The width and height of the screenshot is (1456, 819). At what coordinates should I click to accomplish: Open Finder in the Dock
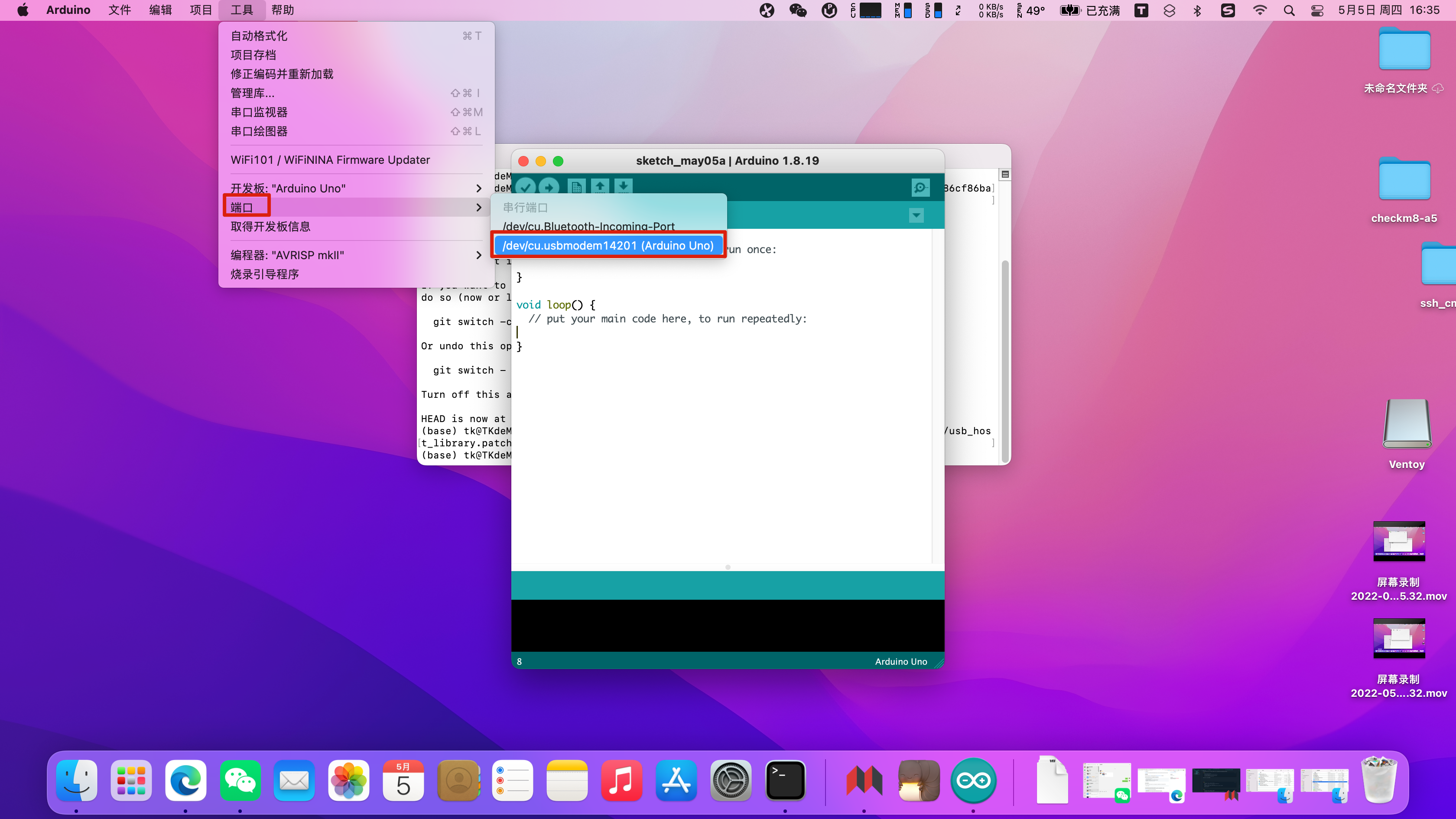pyautogui.click(x=77, y=780)
